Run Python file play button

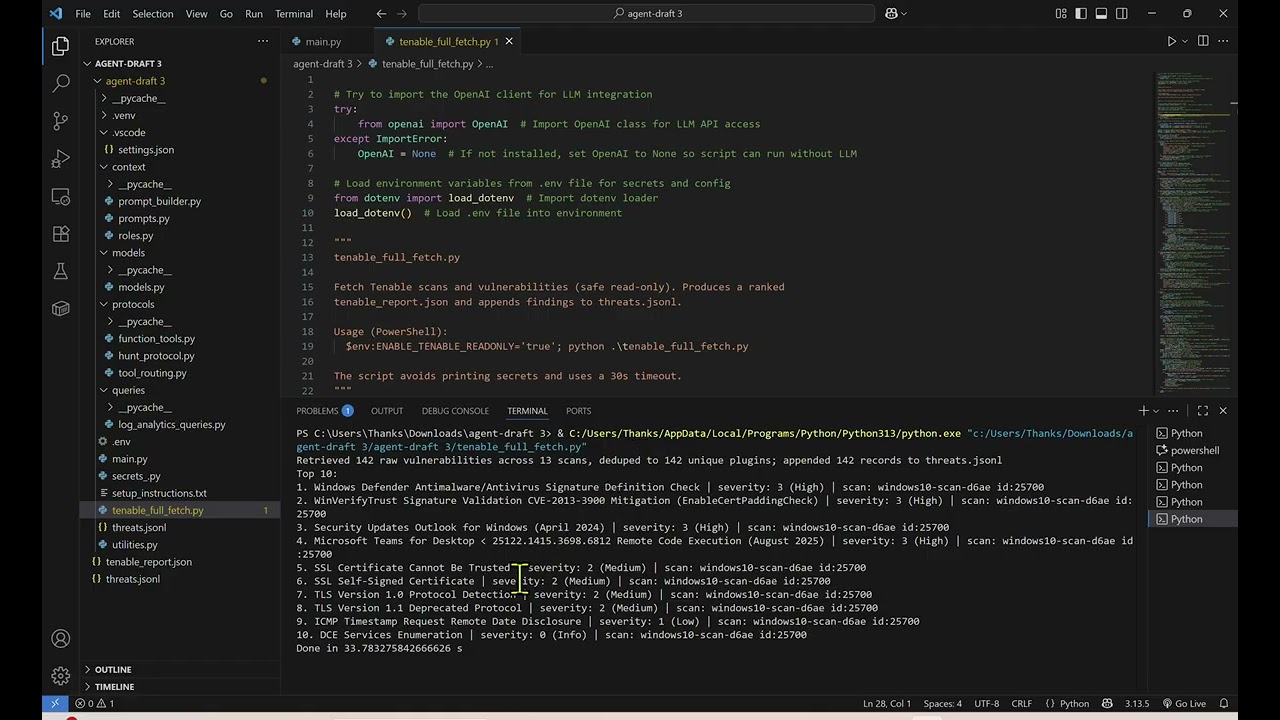click(x=1171, y=41)
